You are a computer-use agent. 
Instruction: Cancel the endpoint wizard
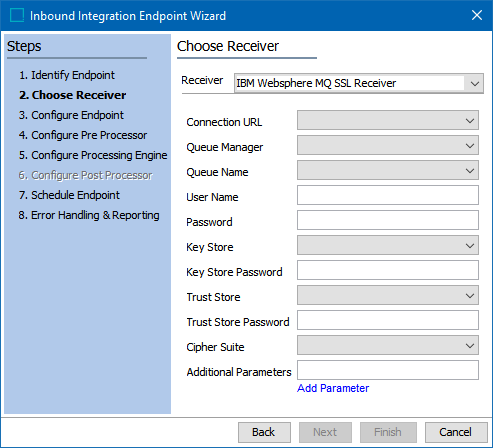tap(456, 432)
